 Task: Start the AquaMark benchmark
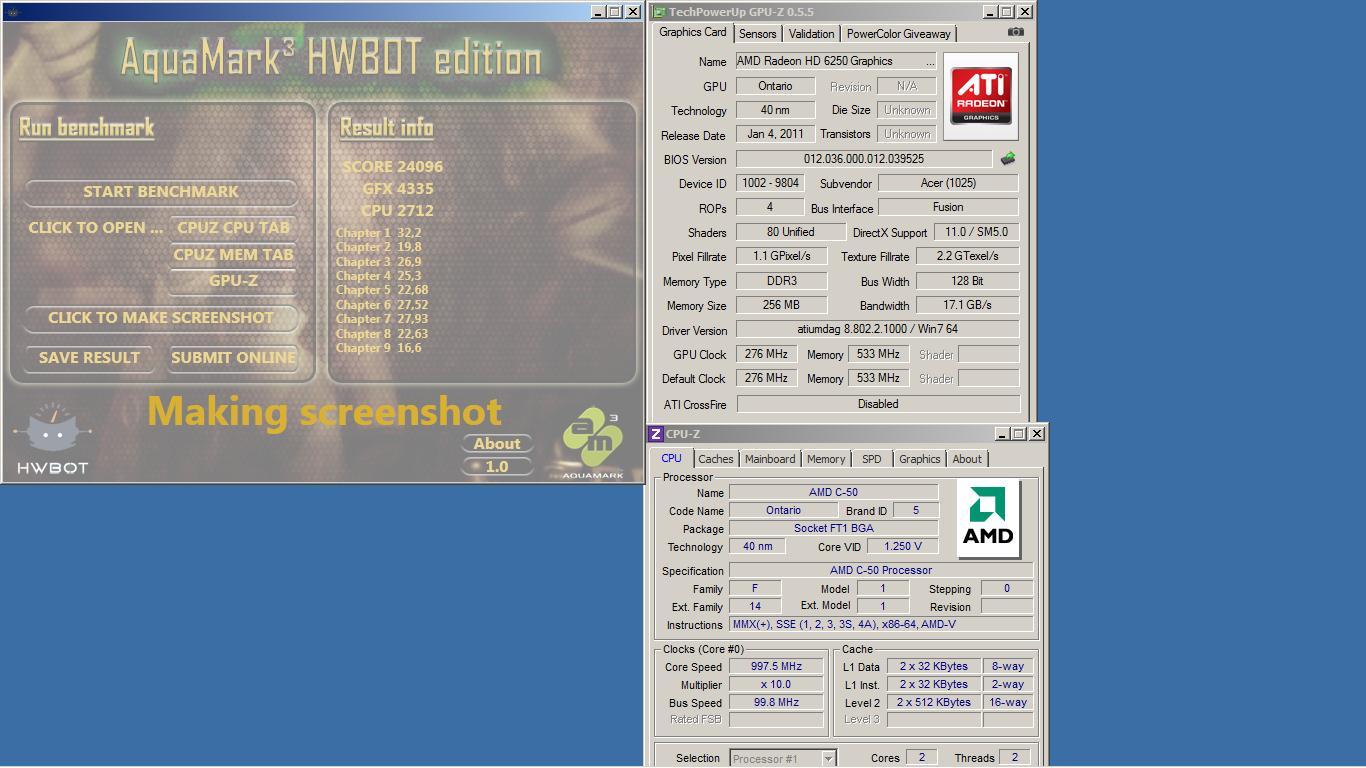(x=161, y=191)
